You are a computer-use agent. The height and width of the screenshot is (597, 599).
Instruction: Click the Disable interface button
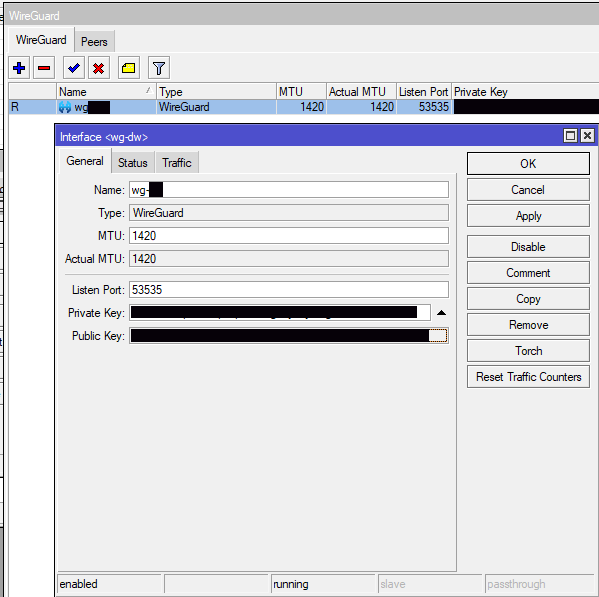pos(528,247)
